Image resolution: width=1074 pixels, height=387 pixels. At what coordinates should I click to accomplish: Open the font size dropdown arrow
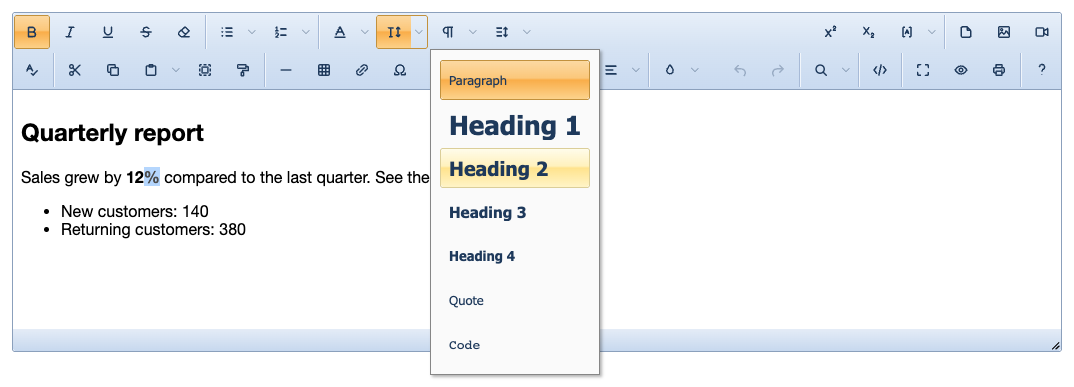pos(419,32)
